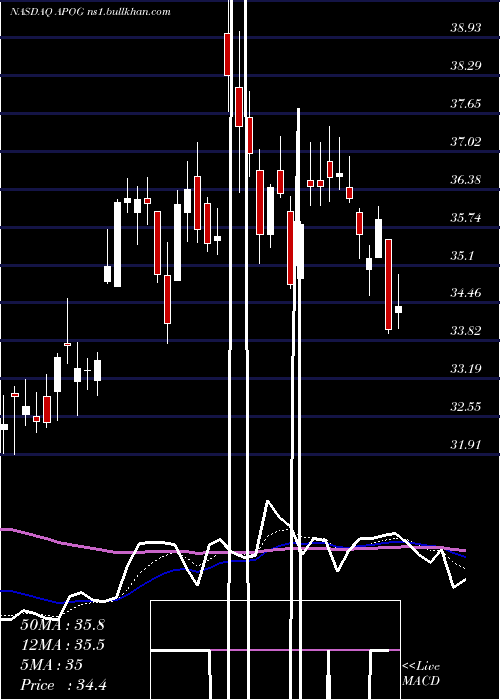Image resolution: width=500 pixels, height=700 pixels.
Task: Click the NASDAQ APOG ns1.bullkhan.com header text
Action: pos(90,12)
